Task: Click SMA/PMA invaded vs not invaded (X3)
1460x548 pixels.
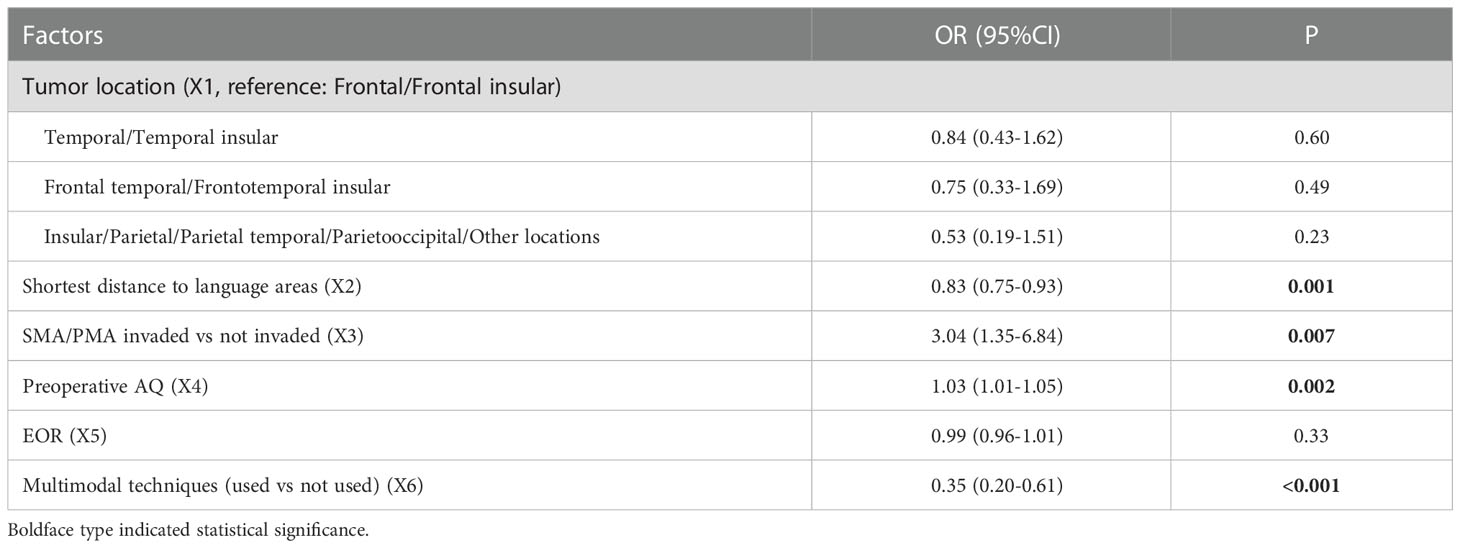Action: pyautogui.click(x=193, y=337)
